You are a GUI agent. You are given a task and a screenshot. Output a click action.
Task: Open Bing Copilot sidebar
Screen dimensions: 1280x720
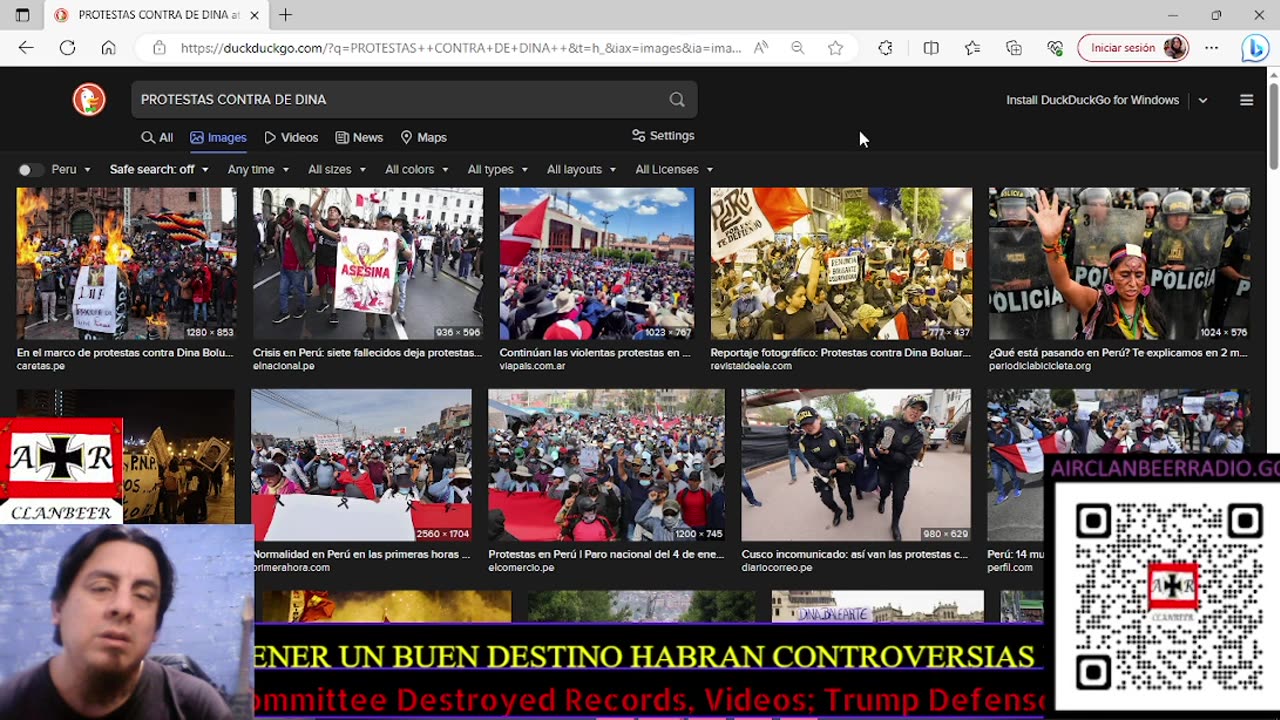(1254, 48)
